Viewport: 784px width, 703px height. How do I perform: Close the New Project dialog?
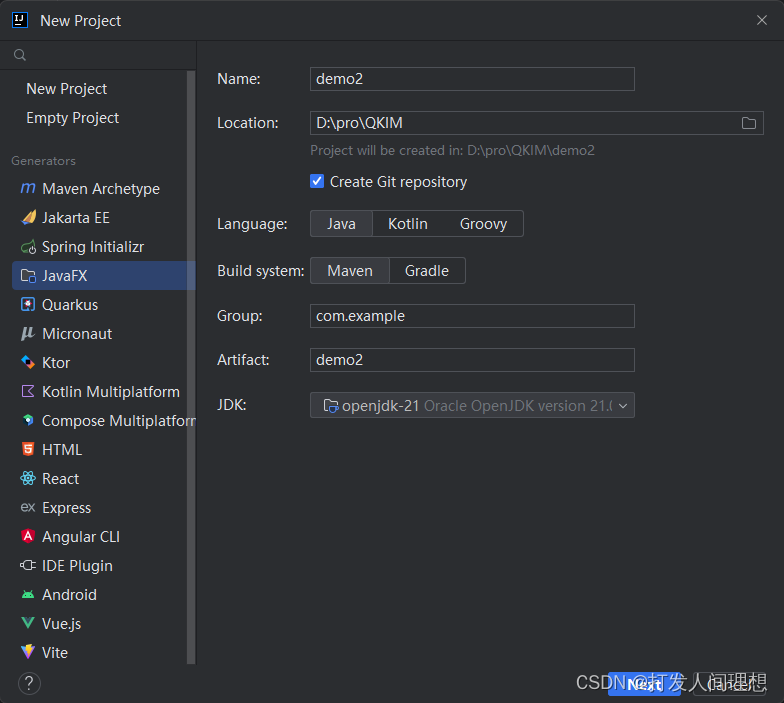(762, 20)
